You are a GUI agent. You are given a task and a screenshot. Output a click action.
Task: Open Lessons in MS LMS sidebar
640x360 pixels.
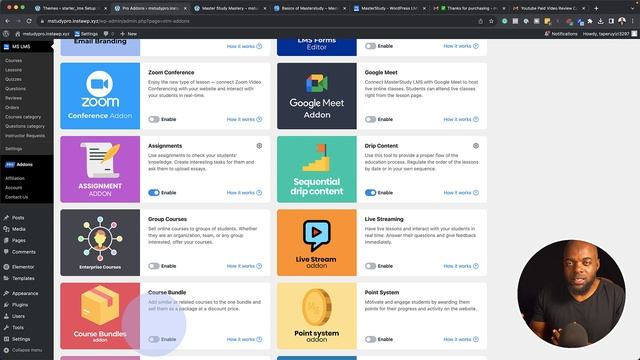coord(13,70)
